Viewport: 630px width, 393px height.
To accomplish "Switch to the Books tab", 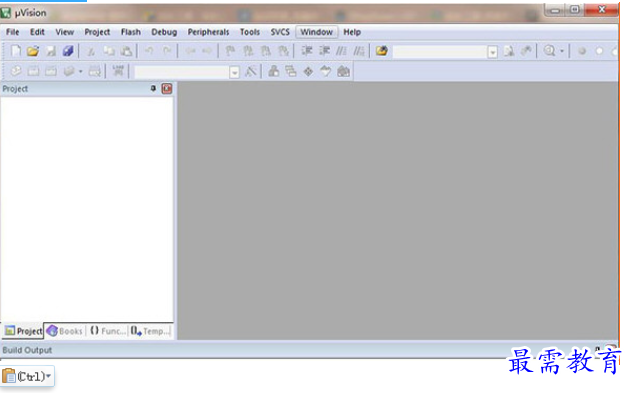I will 65,331.
